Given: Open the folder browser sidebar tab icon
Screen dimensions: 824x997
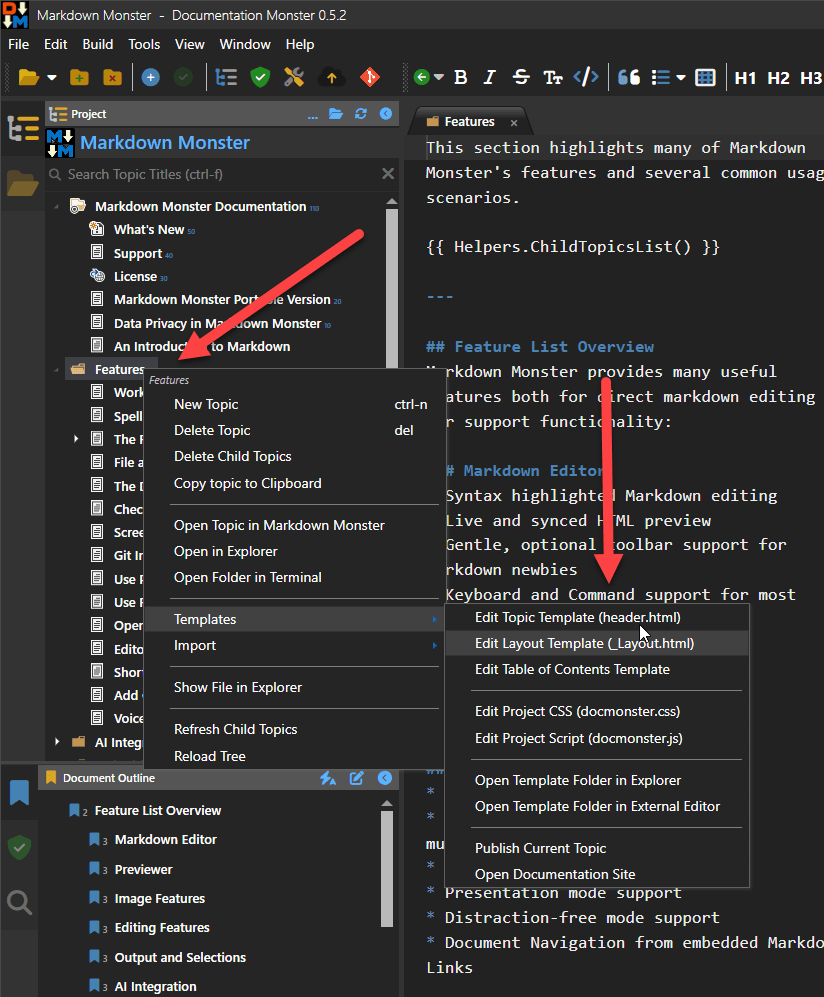Looking at the screenshot, I should pyautogui.click(x=22, y=183).
